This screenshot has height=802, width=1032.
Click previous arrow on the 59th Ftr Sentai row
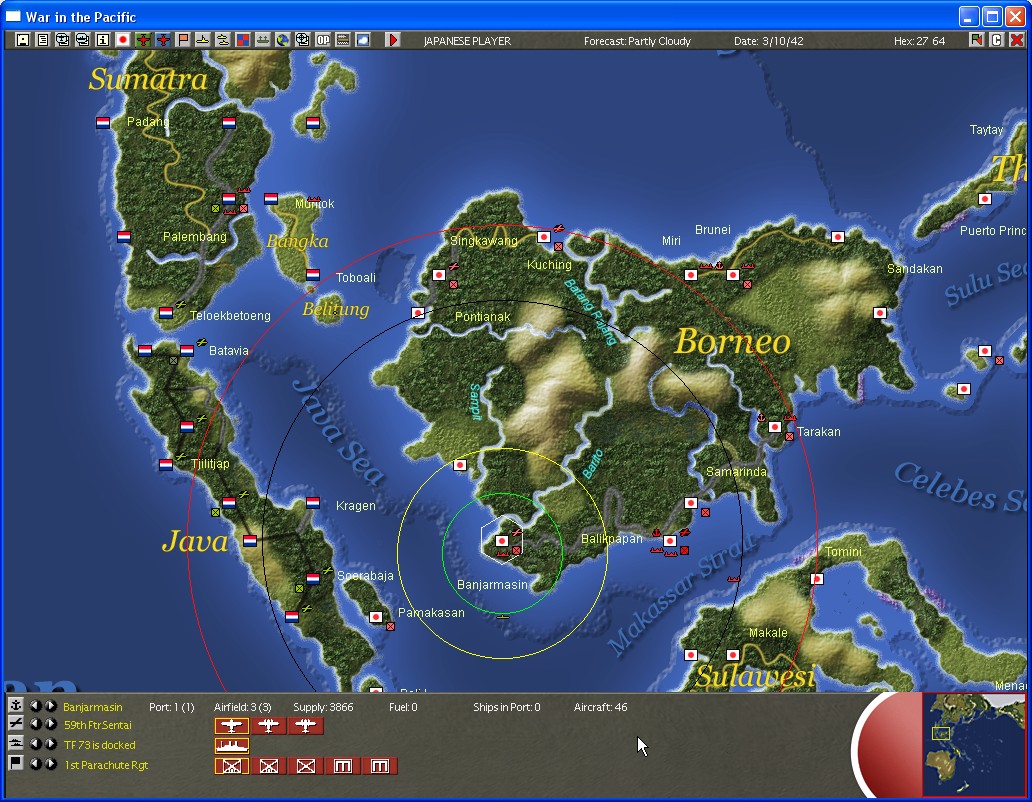pos(36,724)
